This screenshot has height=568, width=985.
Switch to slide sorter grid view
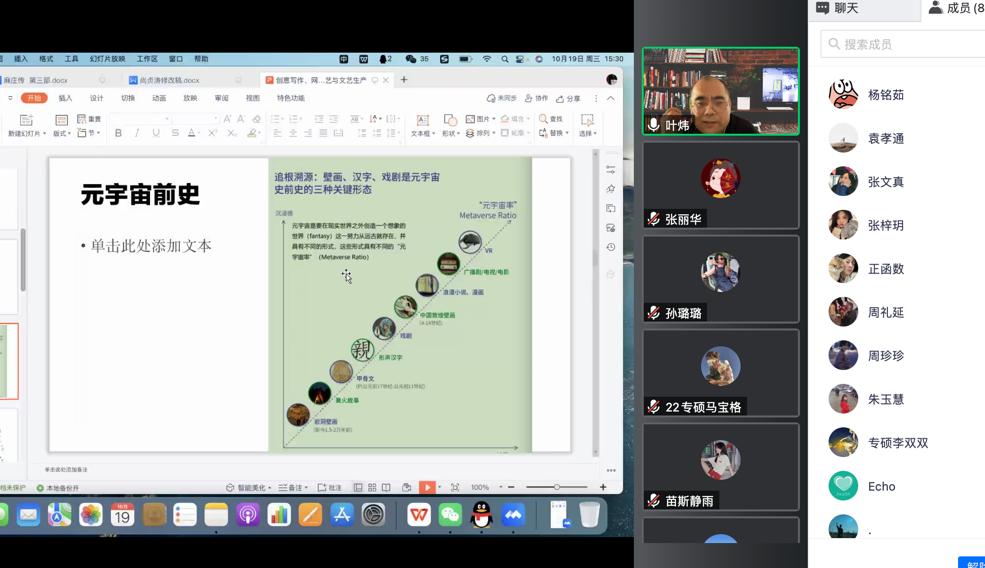click(372, 488)
